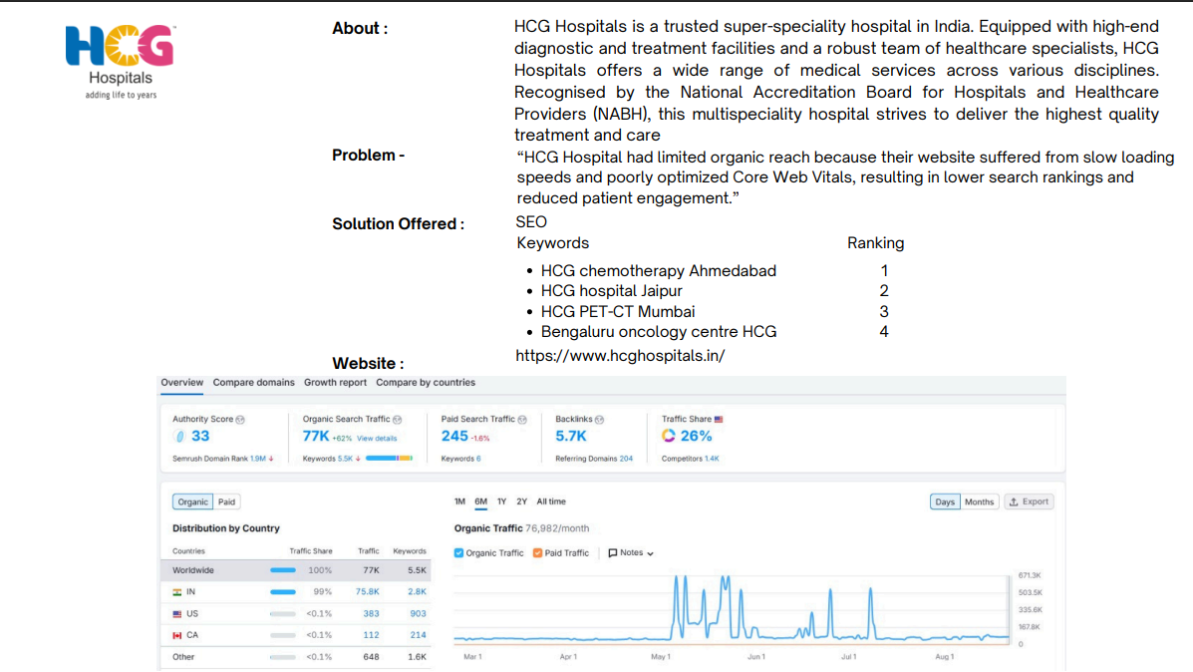
Task: Click the Canada flag in country list
Action: 177,635
